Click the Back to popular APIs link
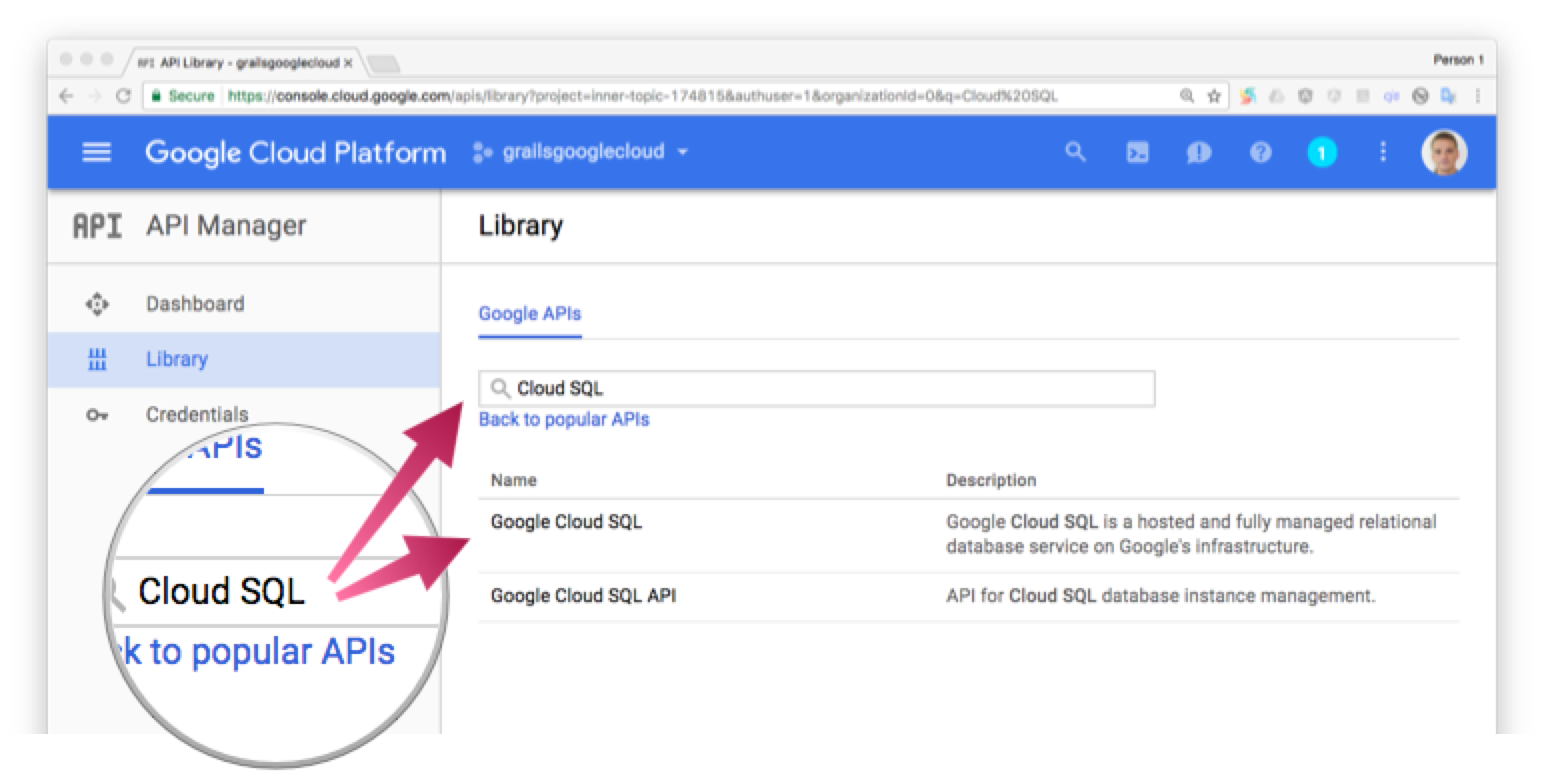Viewport: 1544px width, 776px height. [564, 420]
